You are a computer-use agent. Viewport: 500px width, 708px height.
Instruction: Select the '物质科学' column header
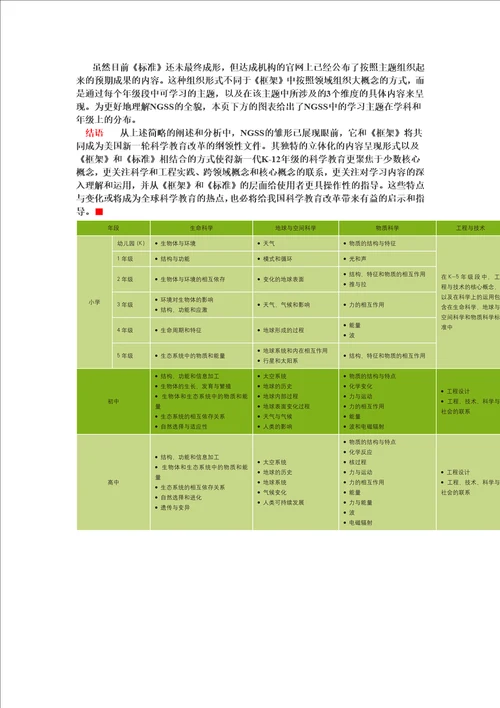click(387, 228)
